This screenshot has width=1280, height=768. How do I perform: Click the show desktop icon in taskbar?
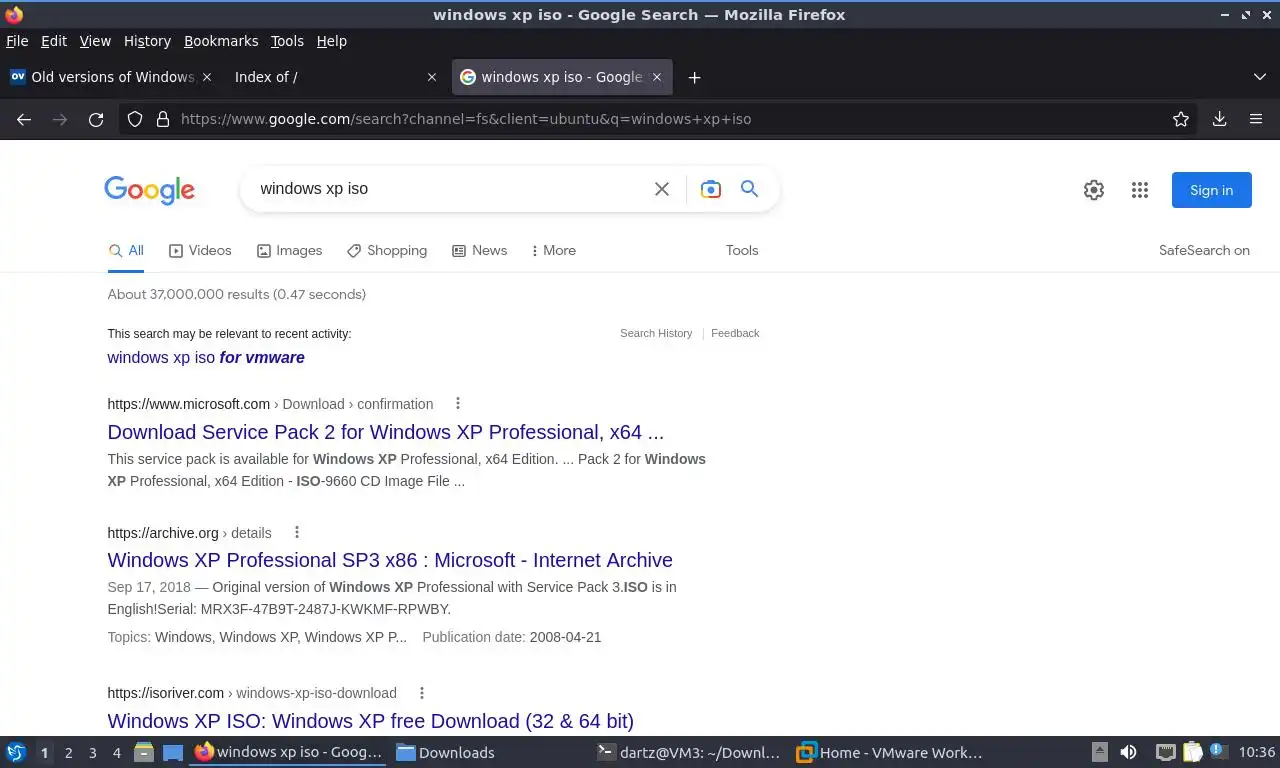pyautogui.click(x=172, y=752)
